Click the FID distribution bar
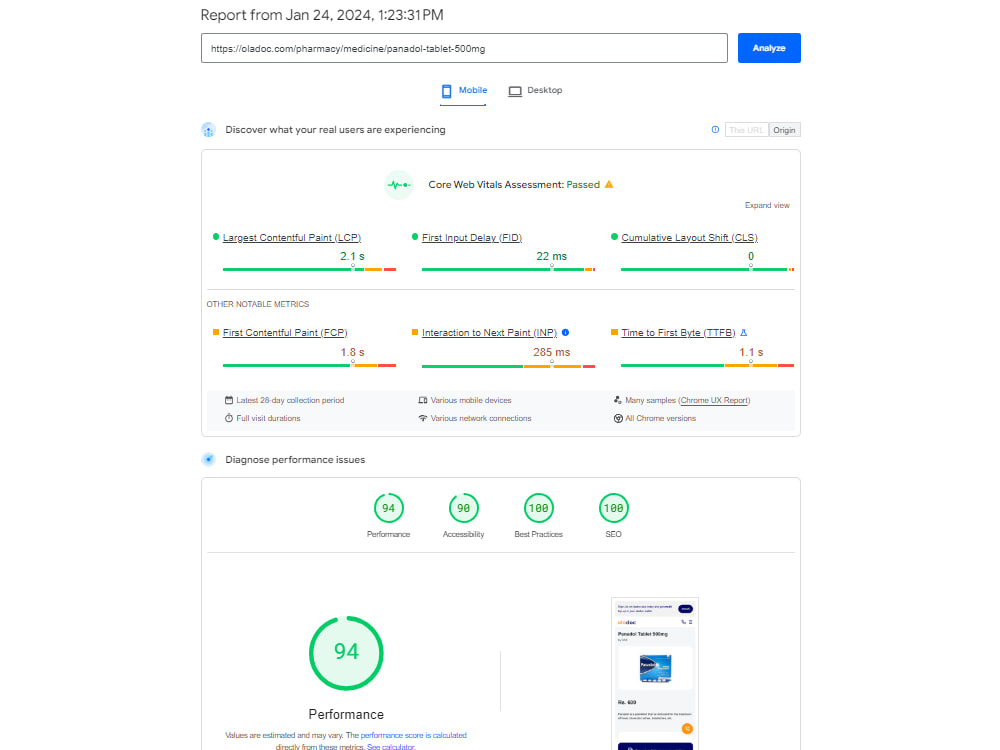Viewport: 1000px width, 750px height. point(508,270)
